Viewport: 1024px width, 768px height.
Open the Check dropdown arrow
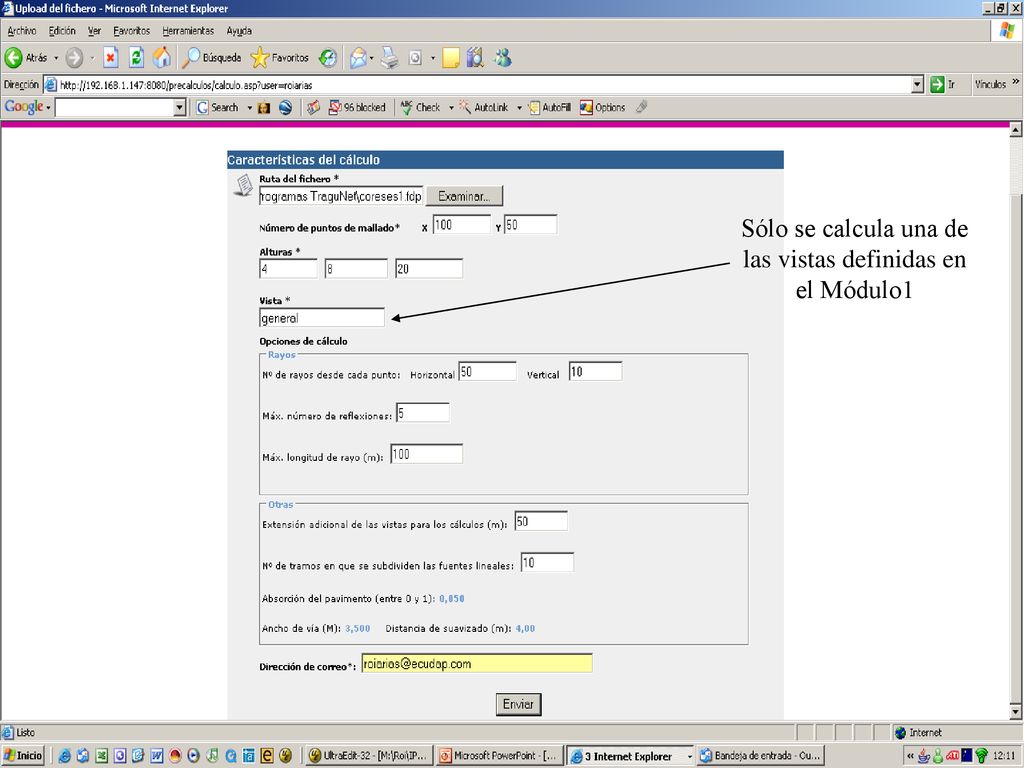point(451,108)
